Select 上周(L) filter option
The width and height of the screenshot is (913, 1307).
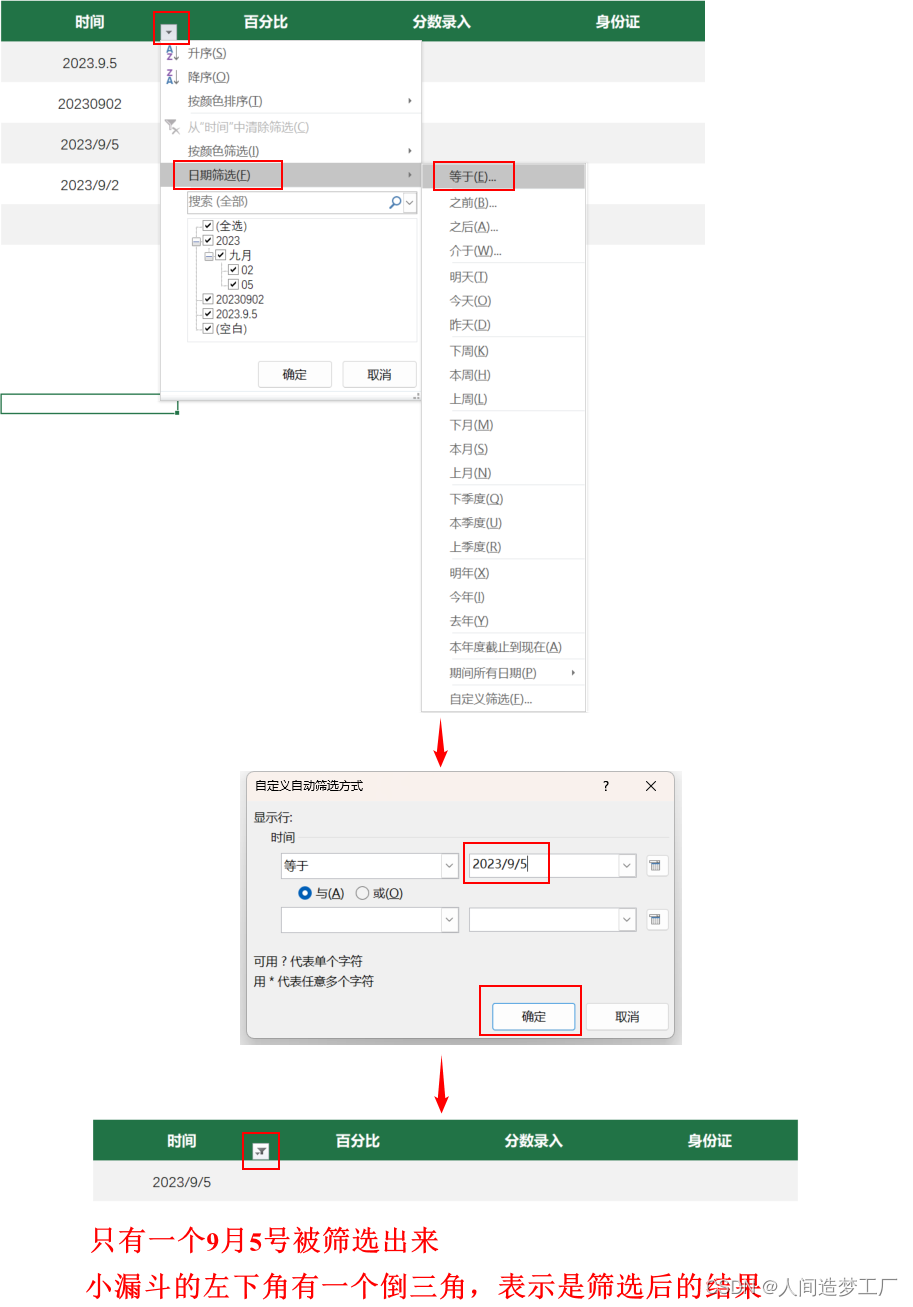503,399
